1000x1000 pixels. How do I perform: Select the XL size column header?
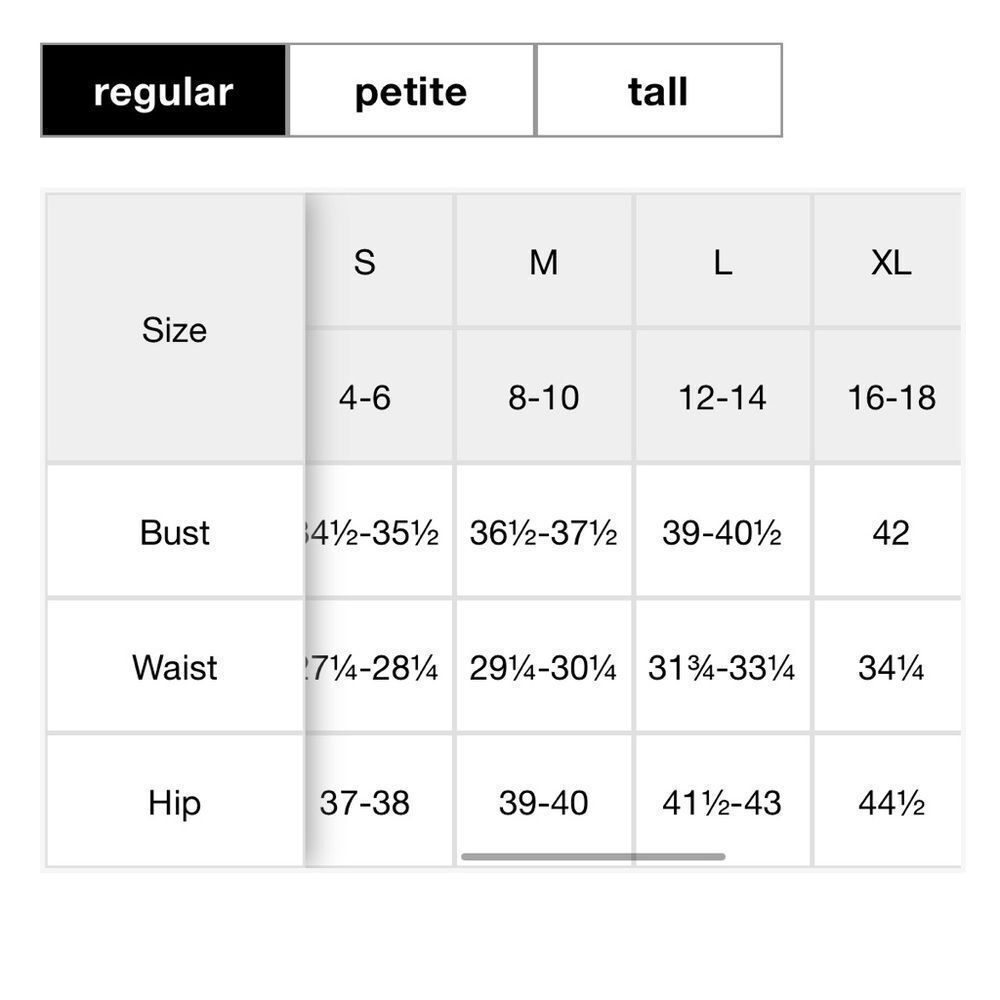[888, 261]
